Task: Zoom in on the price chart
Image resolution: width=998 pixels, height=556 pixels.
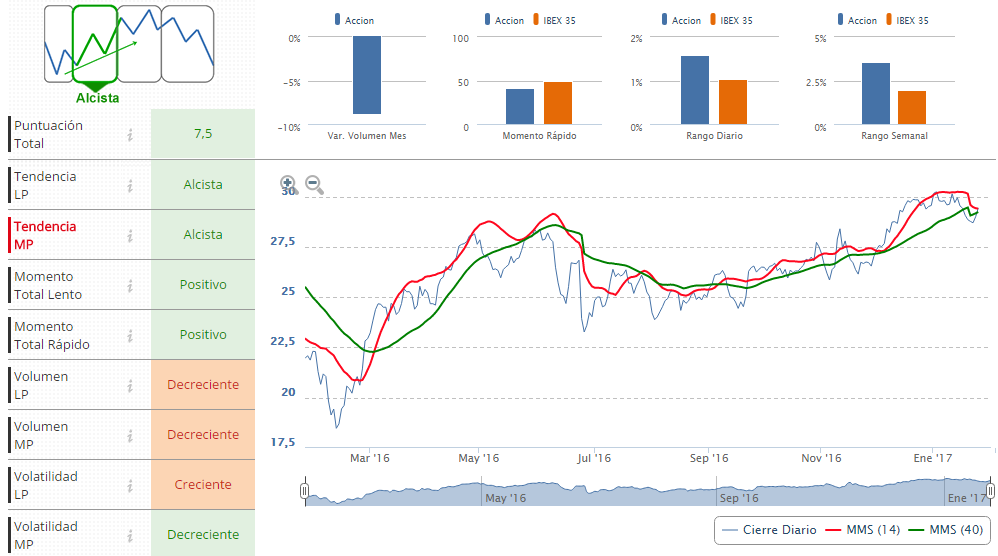Action: coord(289,184)
